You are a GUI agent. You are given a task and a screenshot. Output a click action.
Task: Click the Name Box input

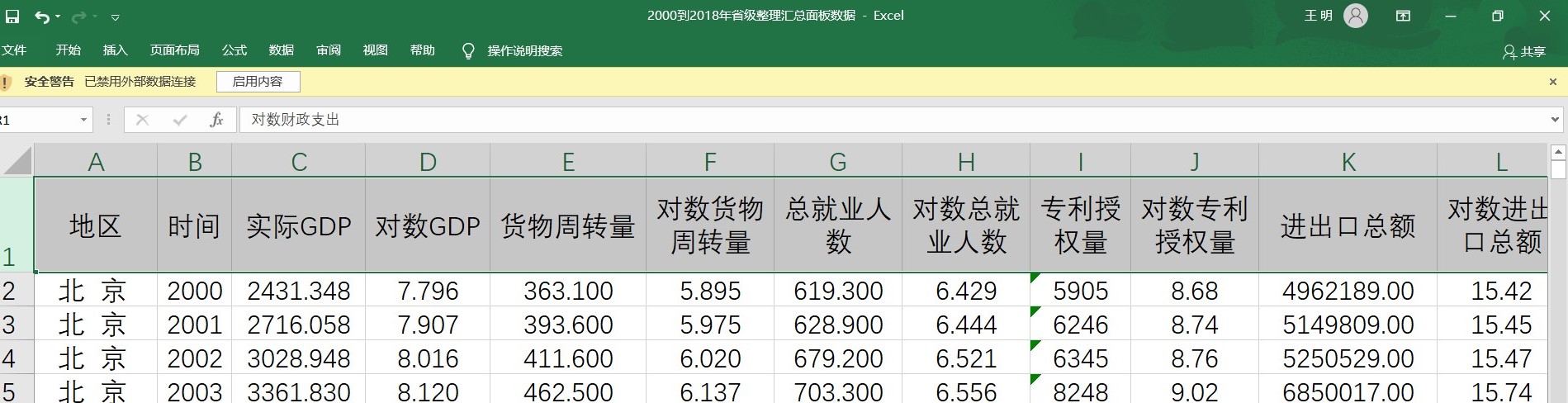pos(37,120)
